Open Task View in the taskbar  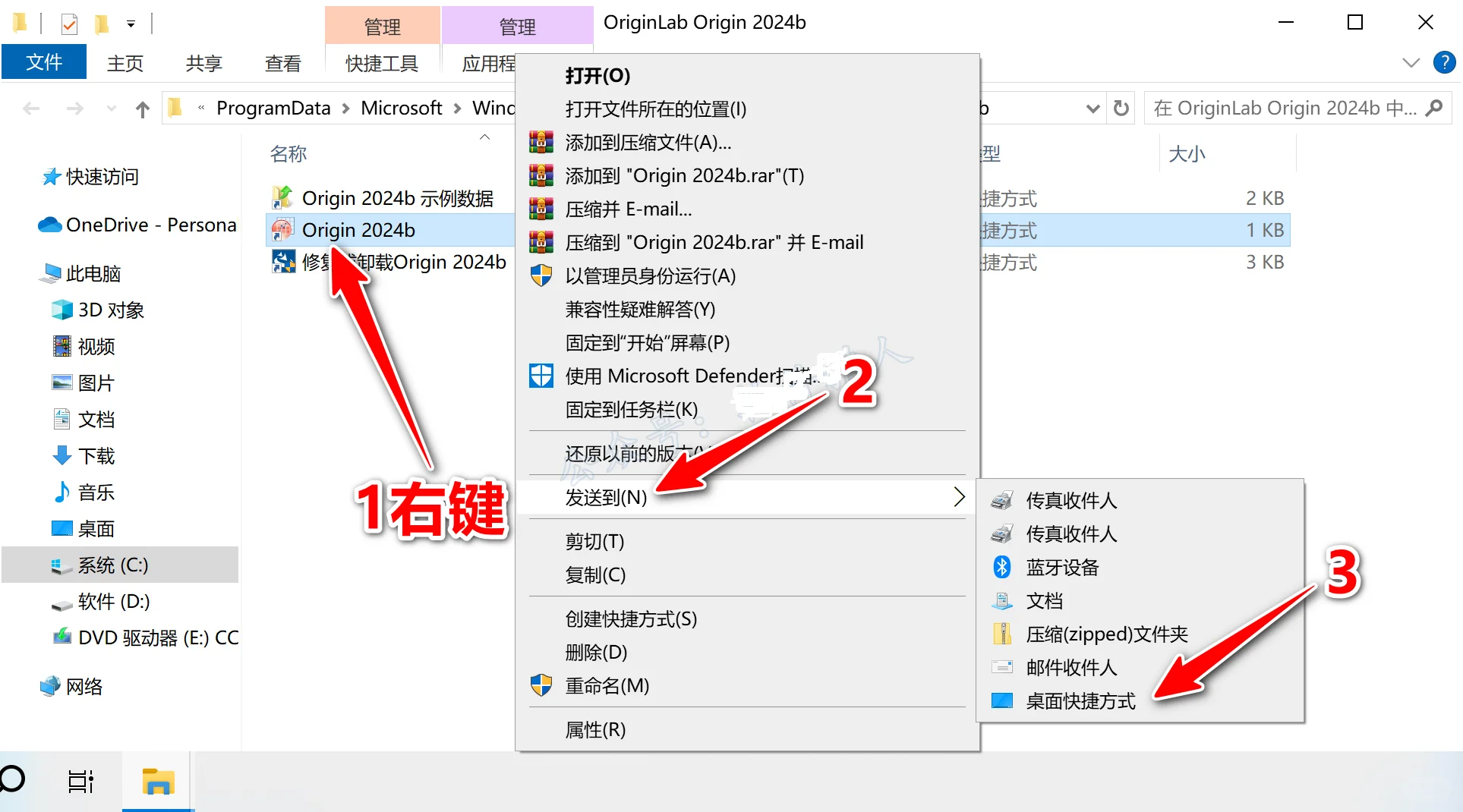(x=80, y=780)
